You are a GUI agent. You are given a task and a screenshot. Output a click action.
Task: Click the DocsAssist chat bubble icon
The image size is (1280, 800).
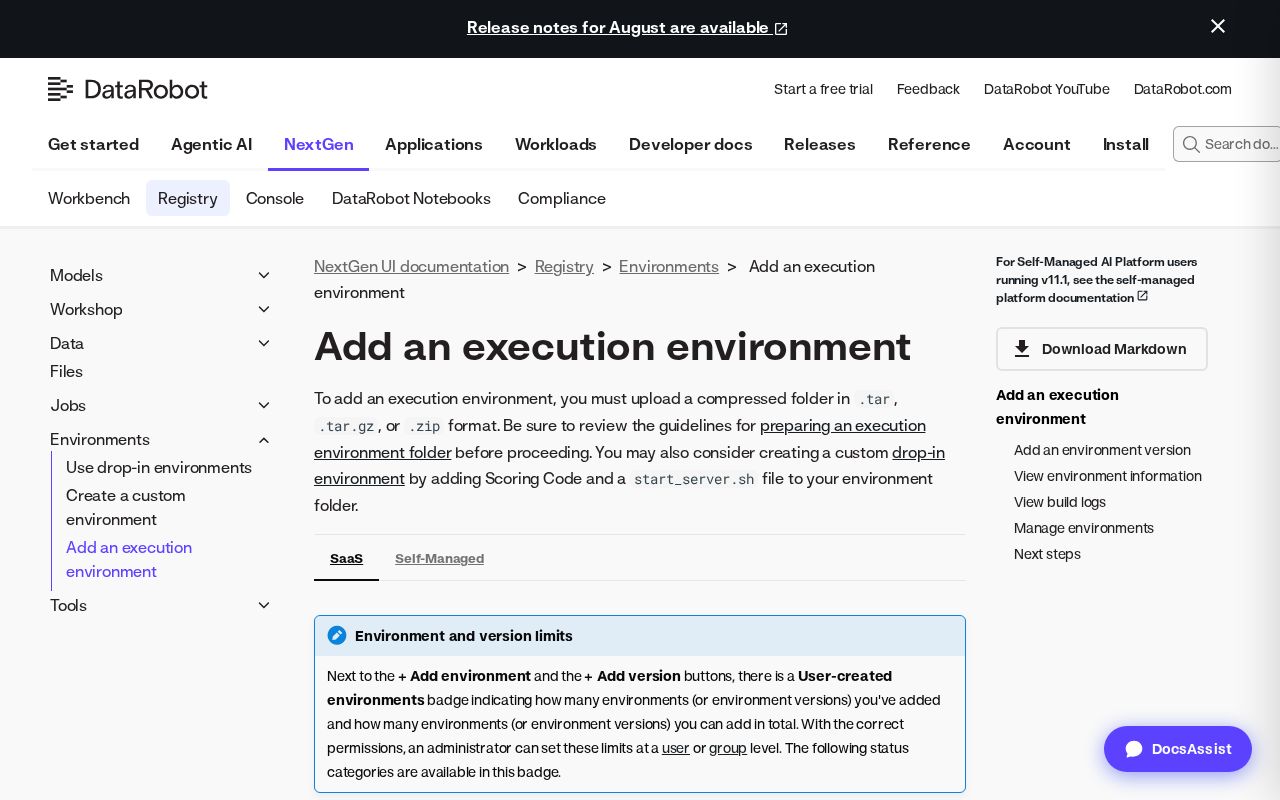(1134, 749)
